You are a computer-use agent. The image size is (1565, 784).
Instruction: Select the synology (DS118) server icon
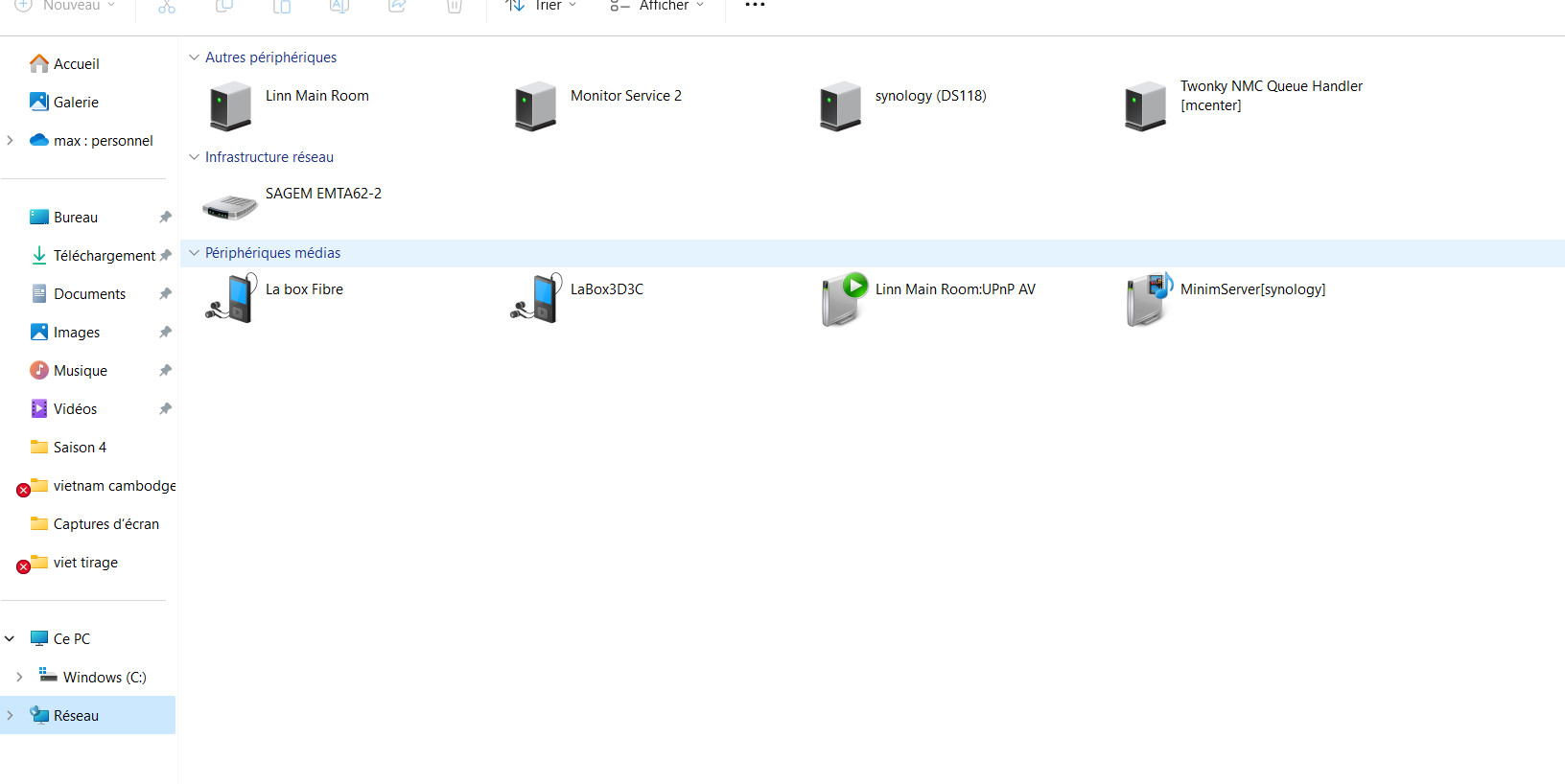tap(840, 105)
